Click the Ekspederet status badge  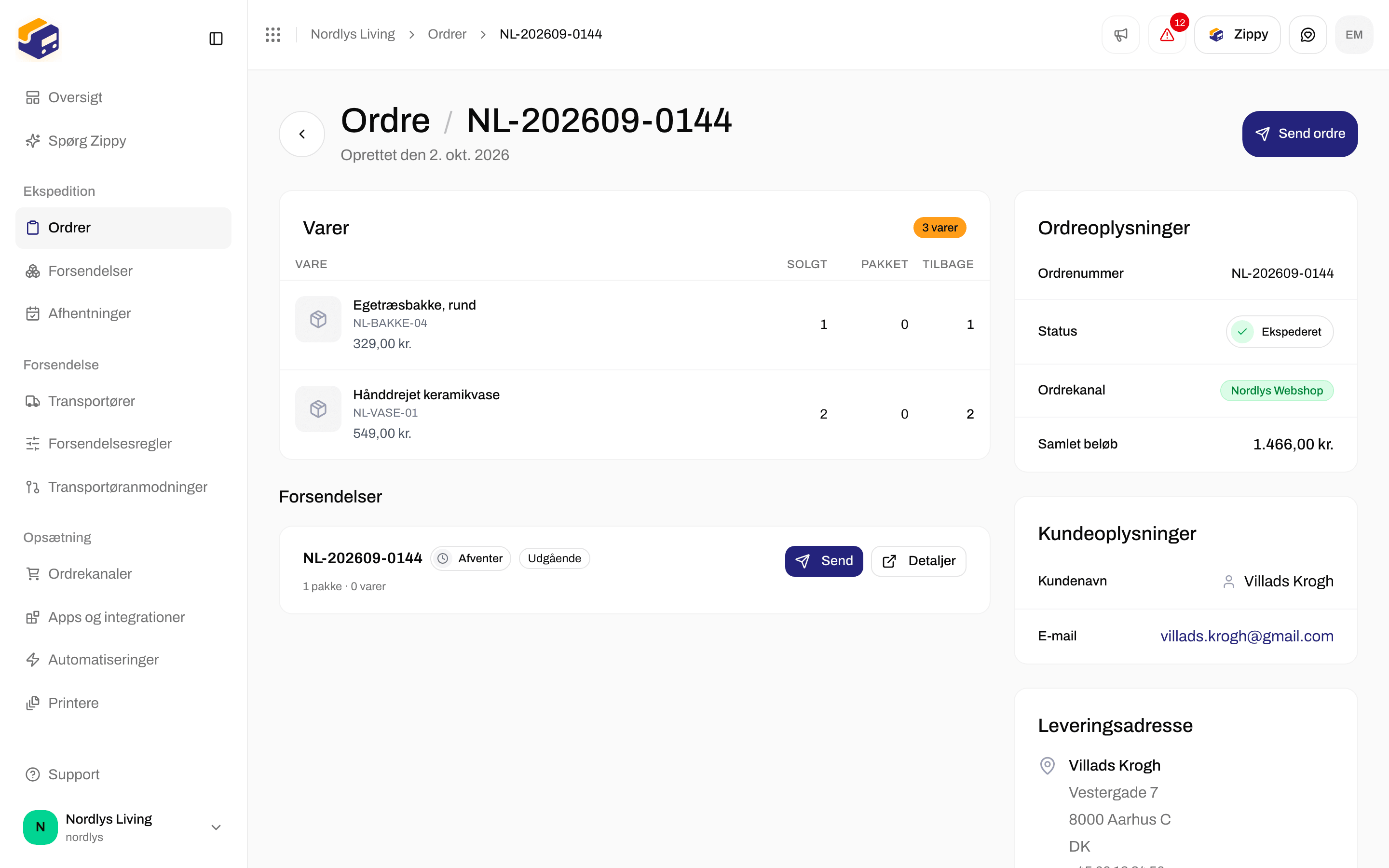[1280, 332]
